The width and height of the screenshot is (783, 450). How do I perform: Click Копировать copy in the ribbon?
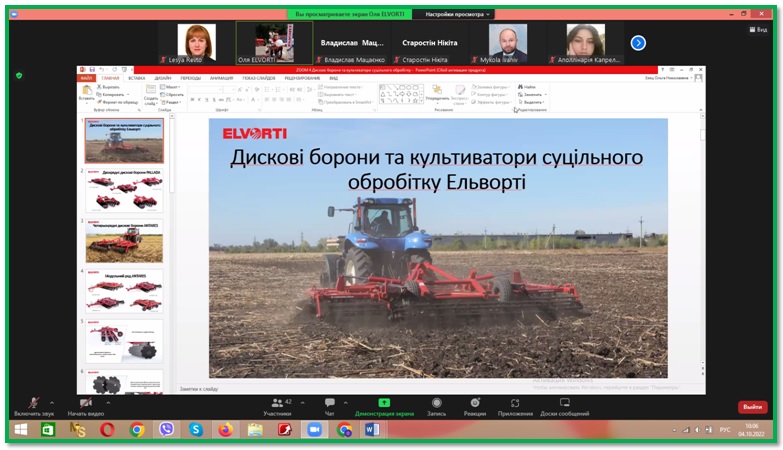112,94
